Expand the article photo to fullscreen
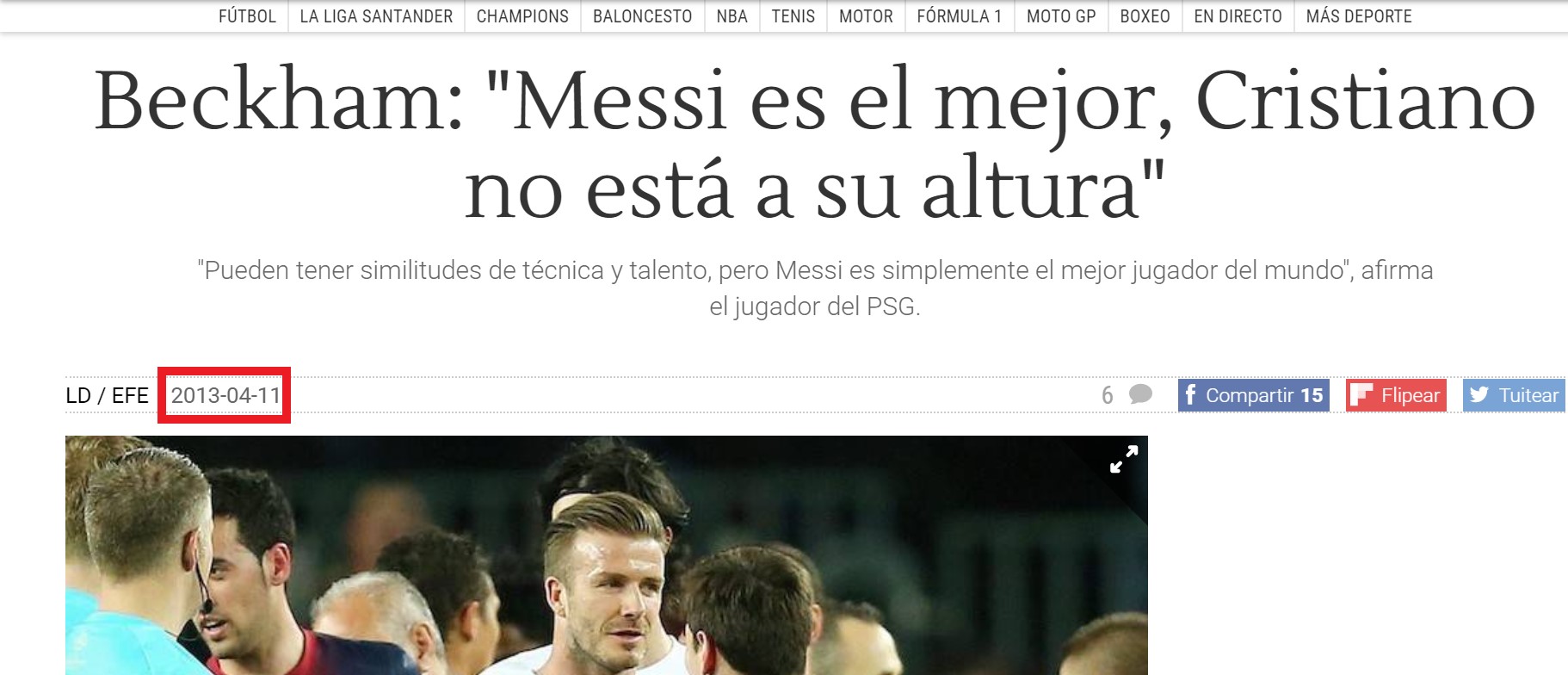1568x675 pixels. 1124,459
